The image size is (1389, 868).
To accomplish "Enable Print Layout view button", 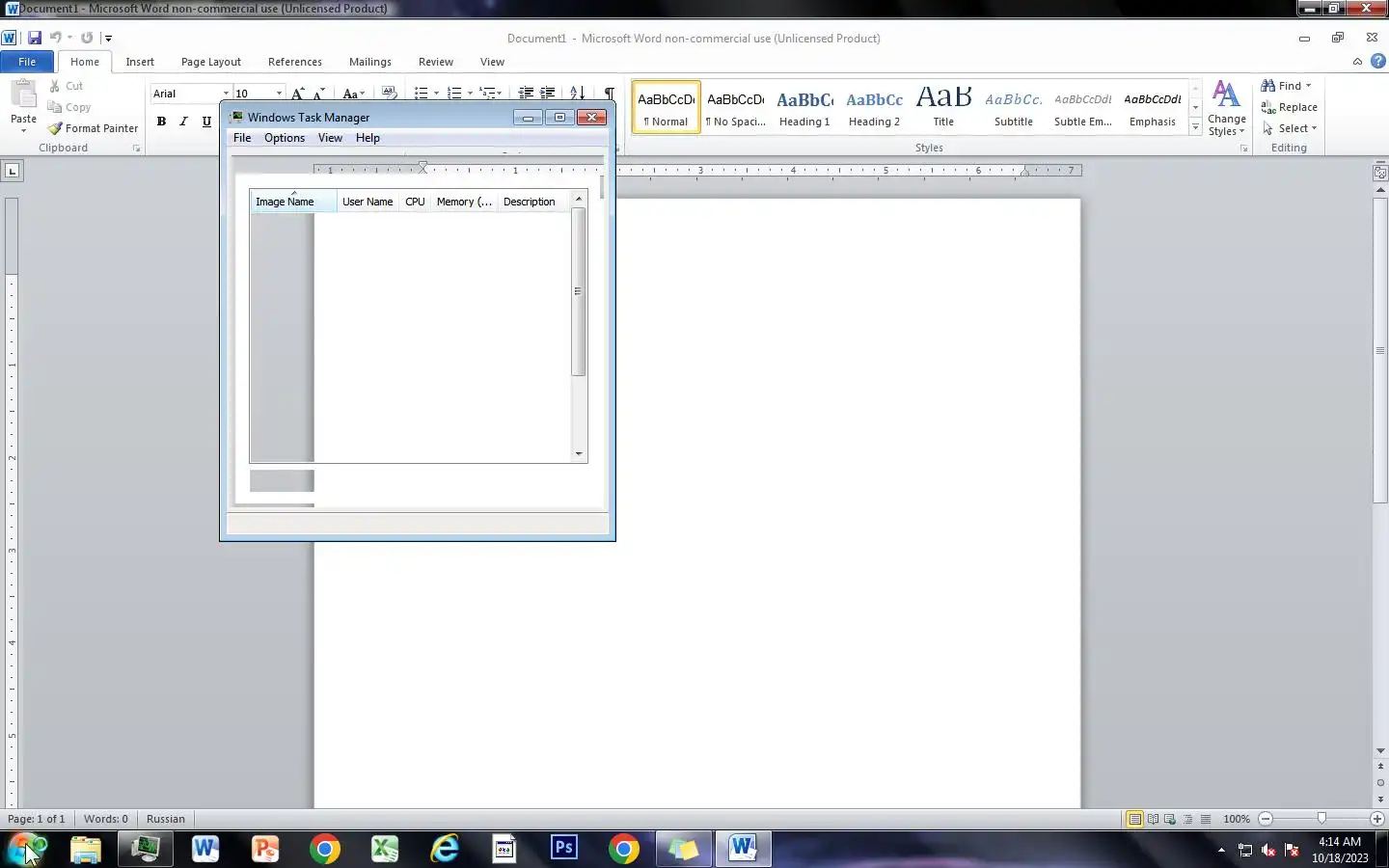I will (1135, 819).
